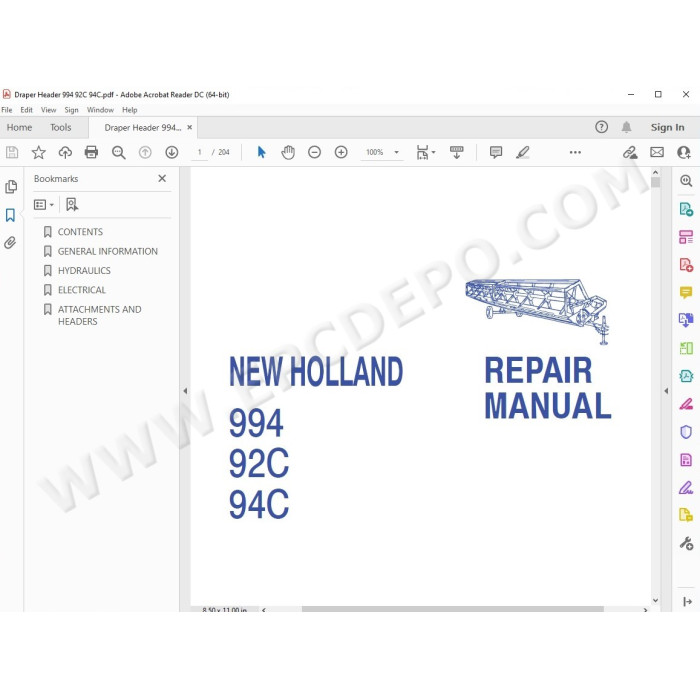Image resolution: width=700 pixels, height=700 pixels.
Task: Click the Sign In button
Action: tap(667, 128)
